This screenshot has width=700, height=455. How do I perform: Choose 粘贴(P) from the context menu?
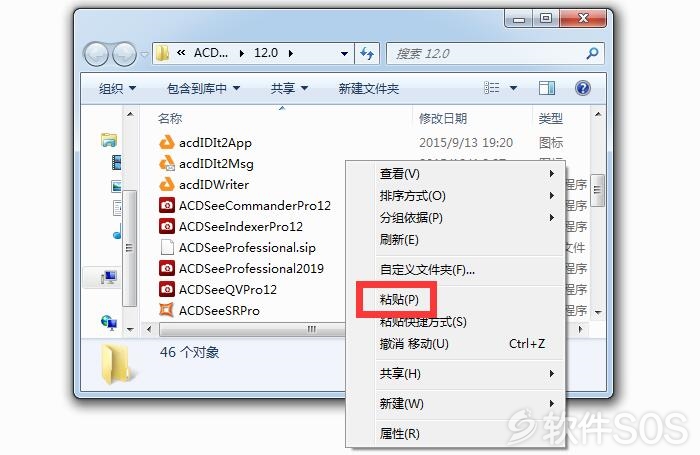tap(399, 299)
